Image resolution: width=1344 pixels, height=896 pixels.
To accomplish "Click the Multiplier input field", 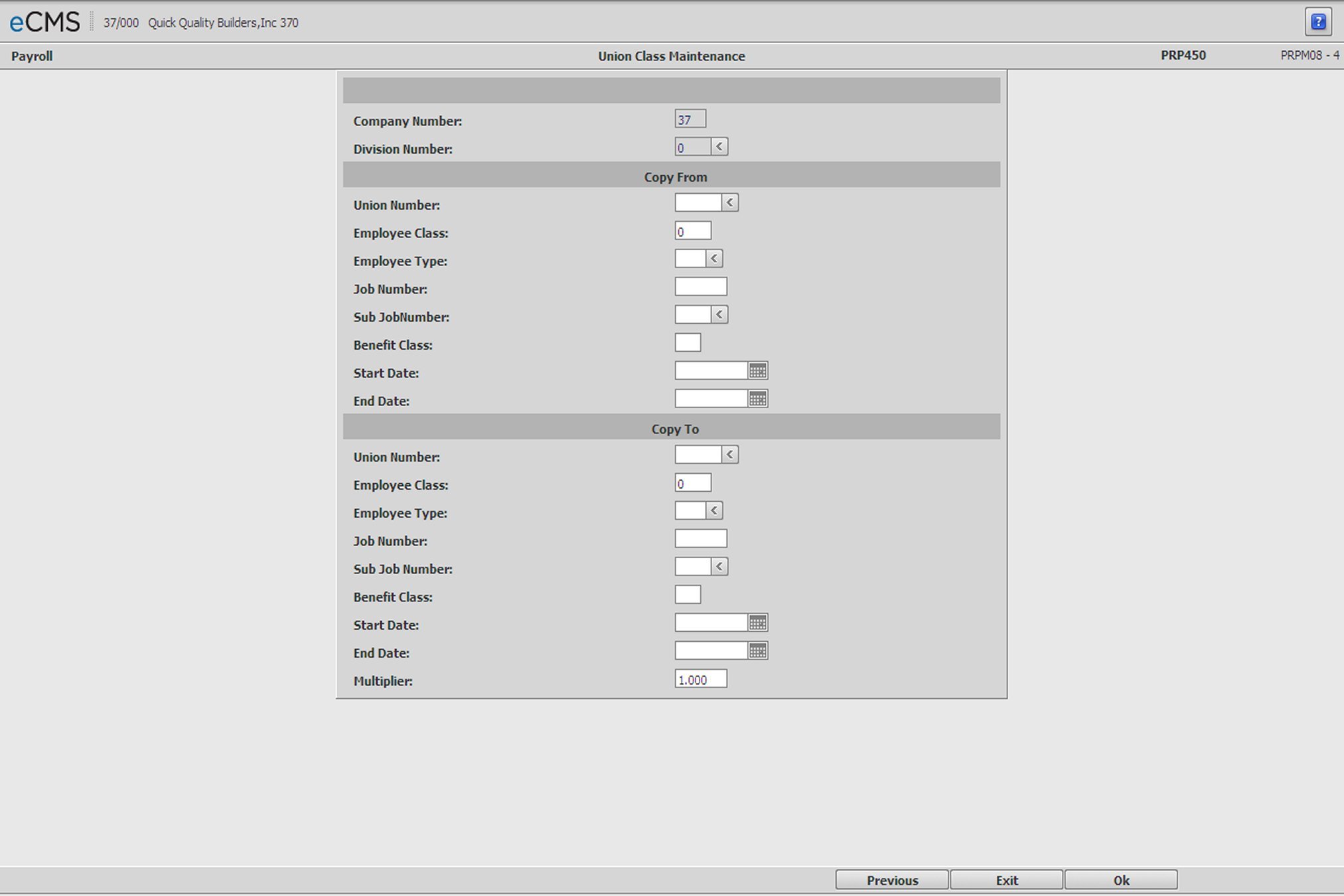I will point(700,679).
